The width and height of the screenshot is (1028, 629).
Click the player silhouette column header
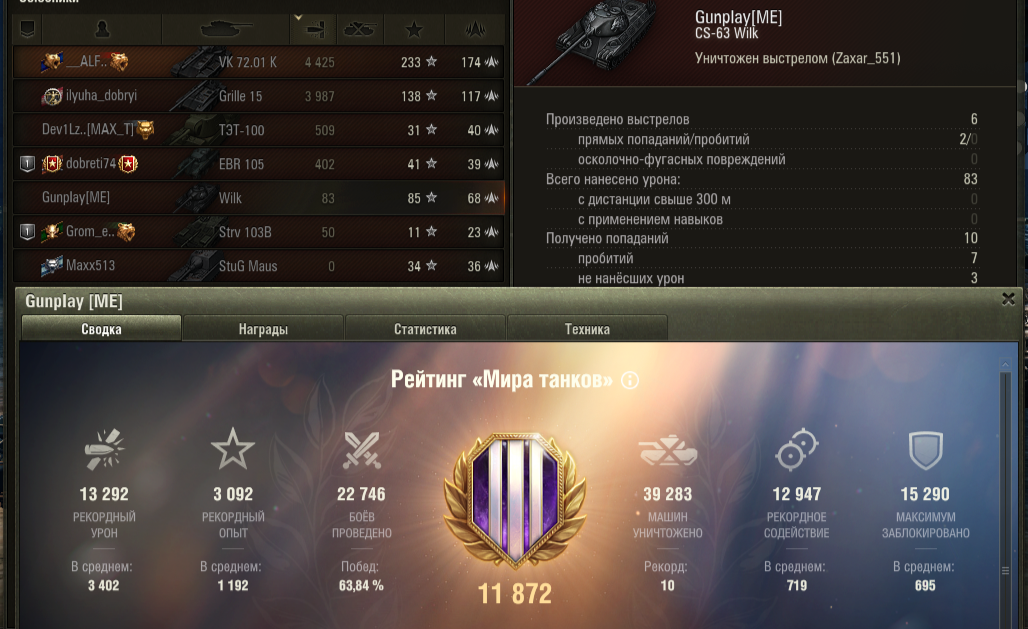102,29
